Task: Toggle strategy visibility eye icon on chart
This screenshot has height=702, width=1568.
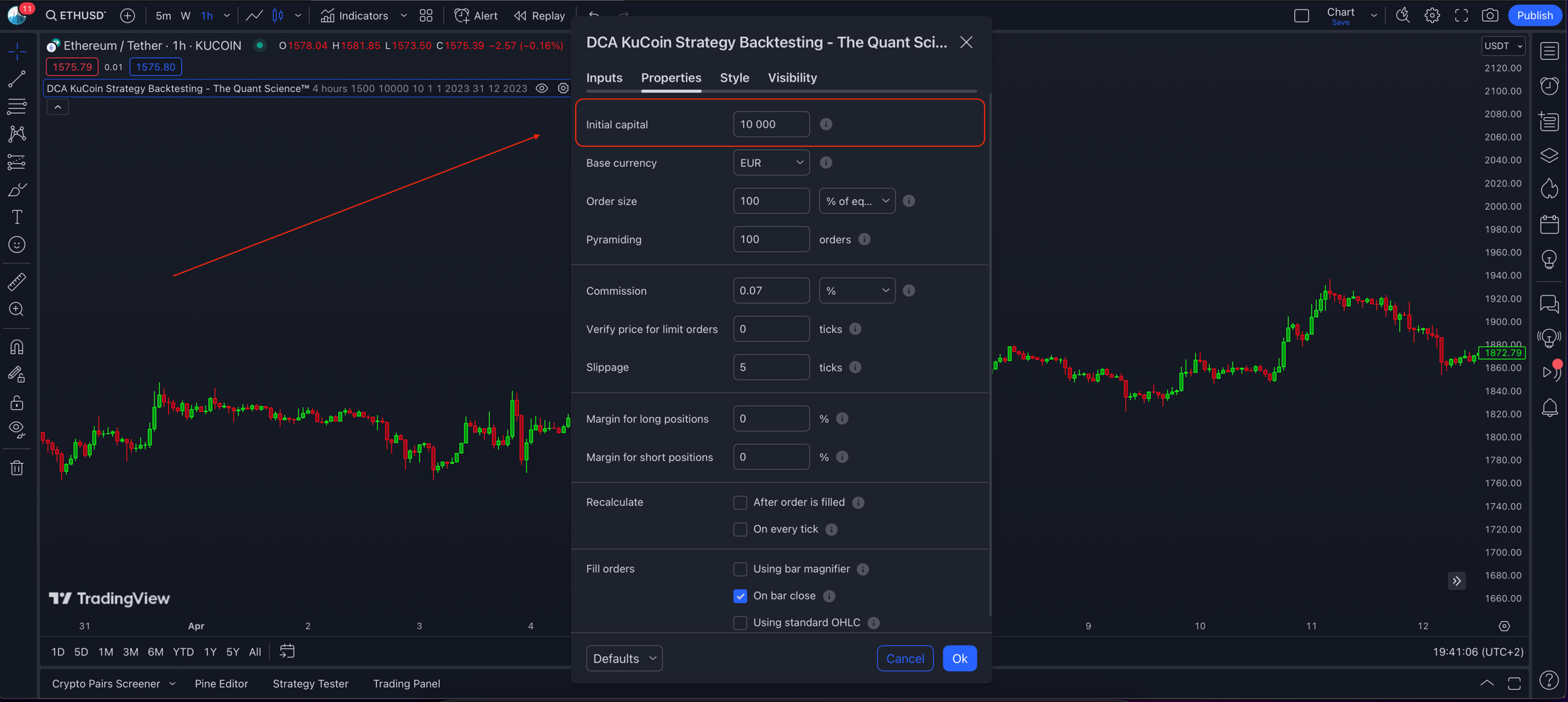Action: (x=542, y=89)
